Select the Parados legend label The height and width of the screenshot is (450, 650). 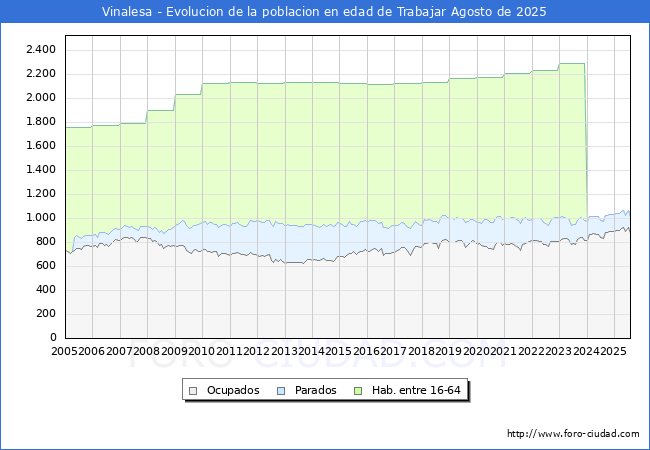click(315, 390)
